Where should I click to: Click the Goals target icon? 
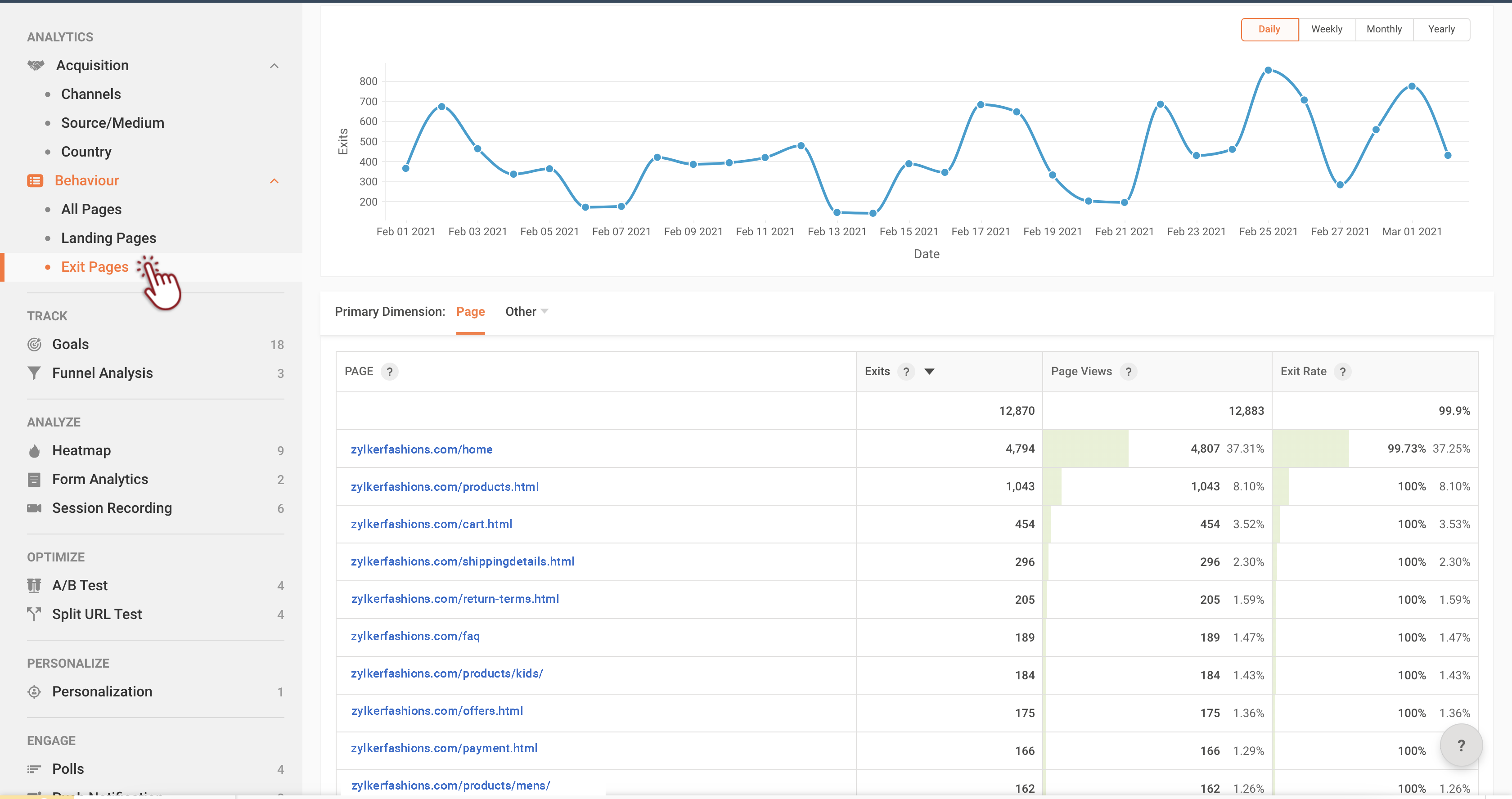coord(34,344)
